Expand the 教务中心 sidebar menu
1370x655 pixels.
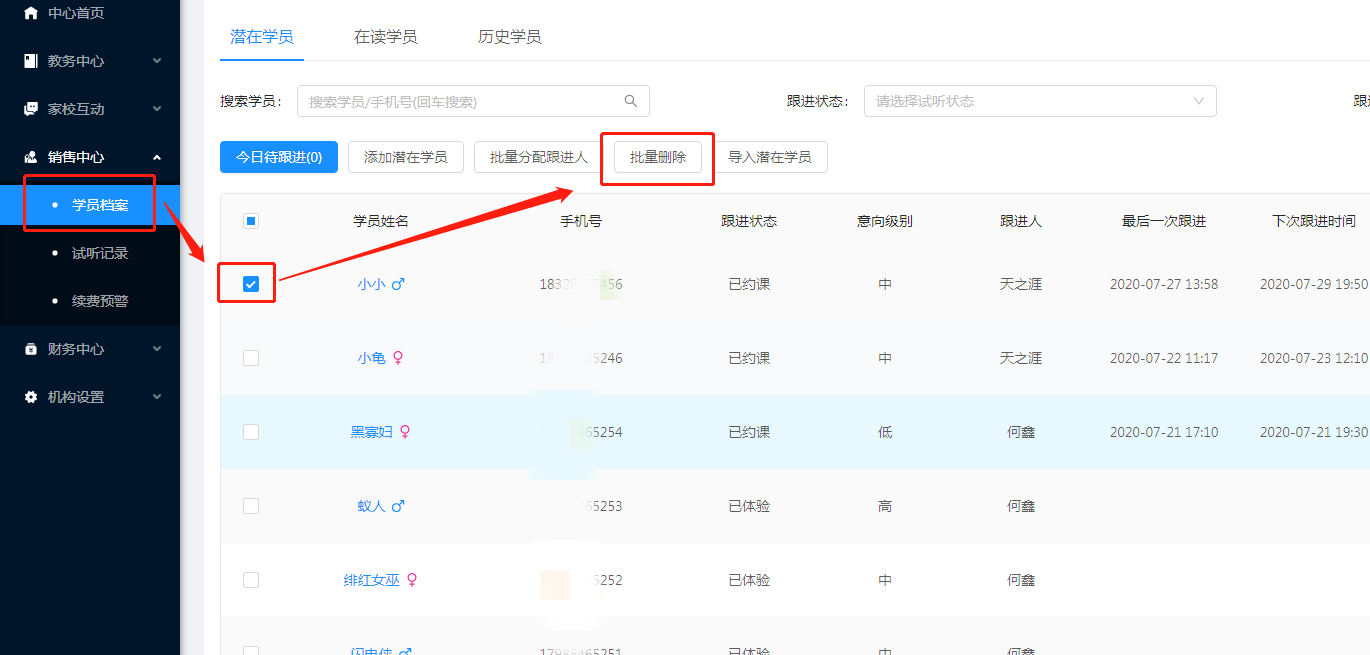[90, 61]
